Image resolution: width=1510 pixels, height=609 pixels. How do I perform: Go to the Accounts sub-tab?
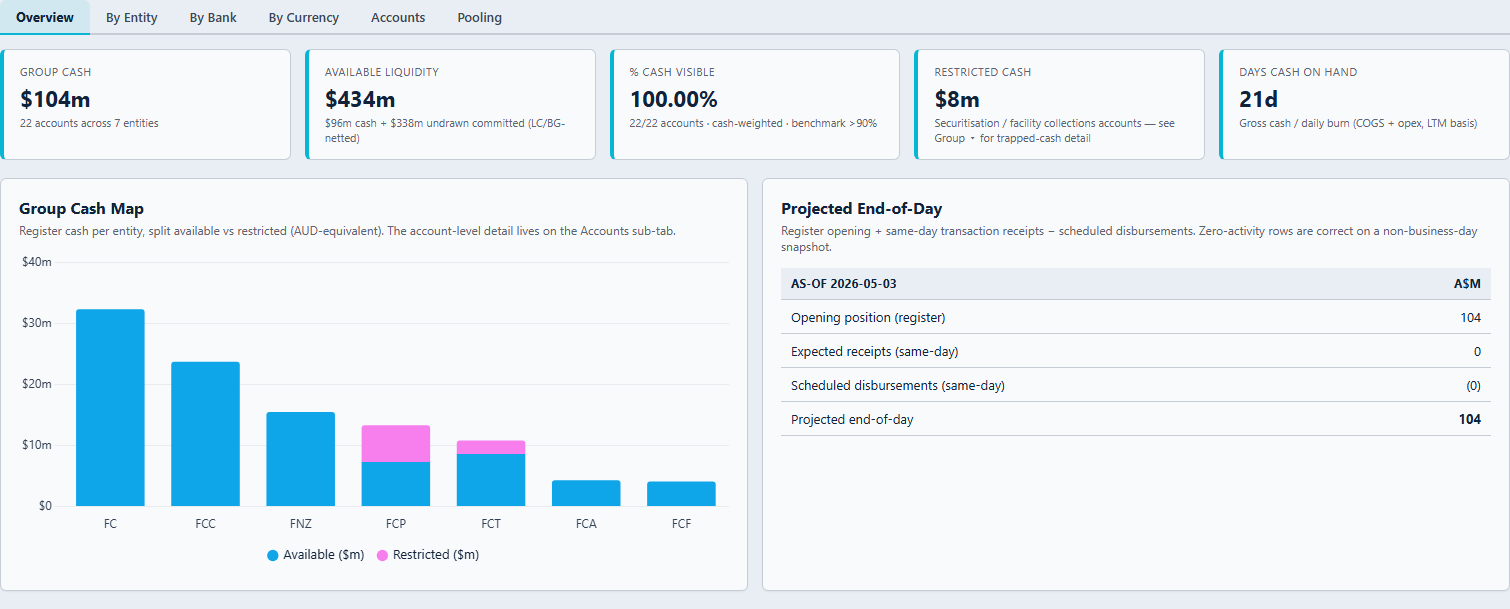(x=398, y=17)
